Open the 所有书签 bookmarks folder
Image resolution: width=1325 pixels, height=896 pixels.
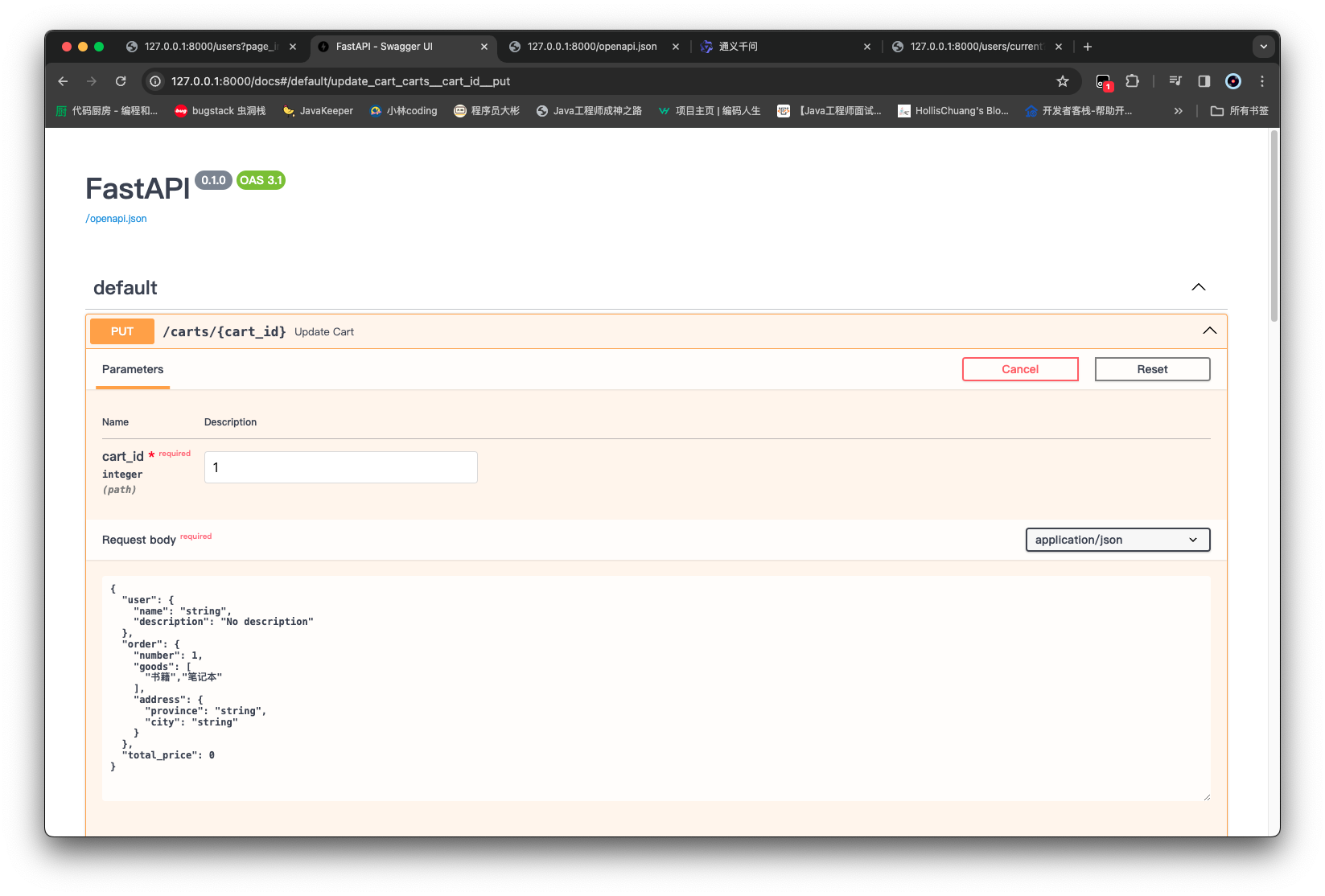[x=1240, y=111]
